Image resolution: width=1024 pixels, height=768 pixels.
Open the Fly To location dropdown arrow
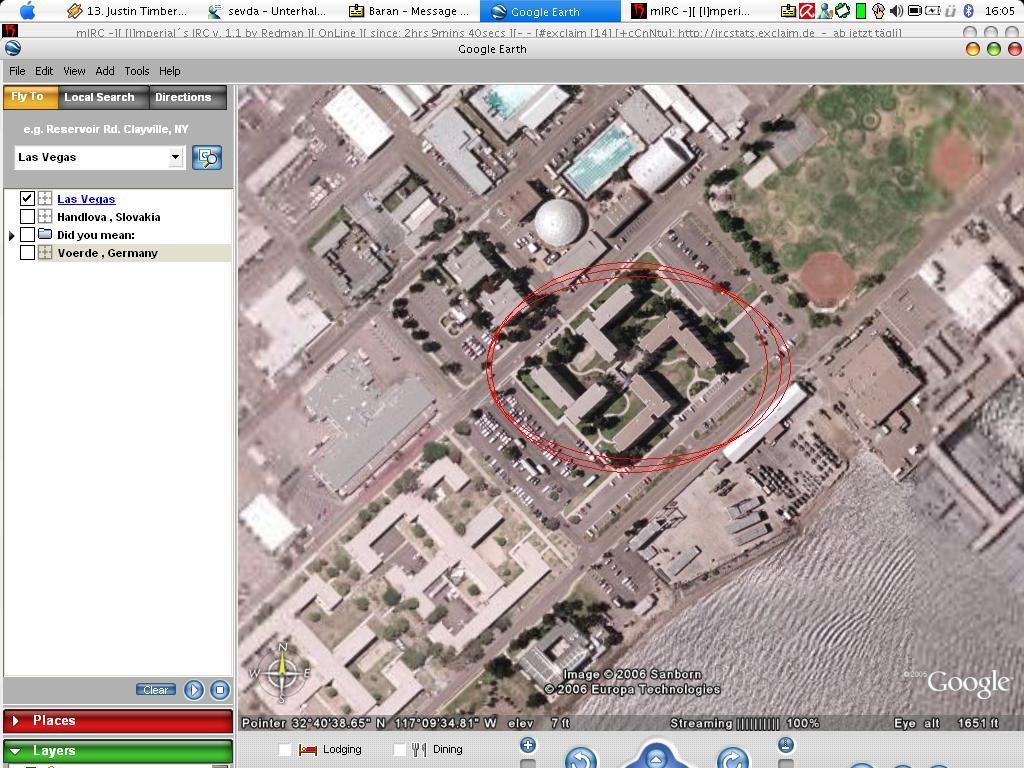click(175, 157)
